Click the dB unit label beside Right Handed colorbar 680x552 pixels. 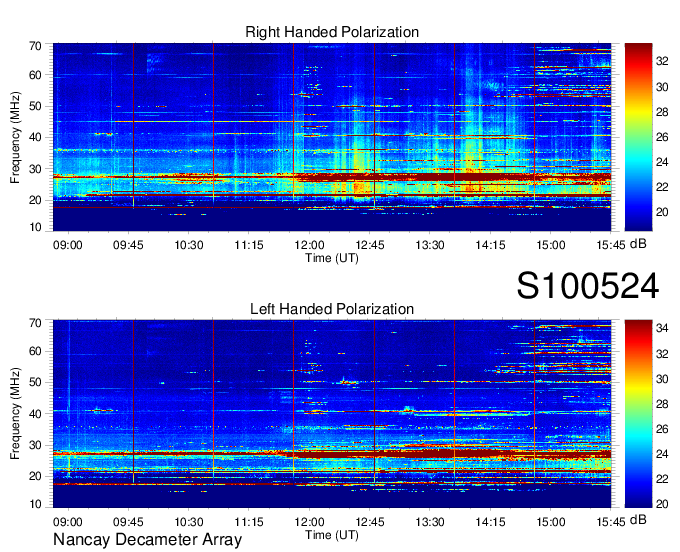click(638, 244)
